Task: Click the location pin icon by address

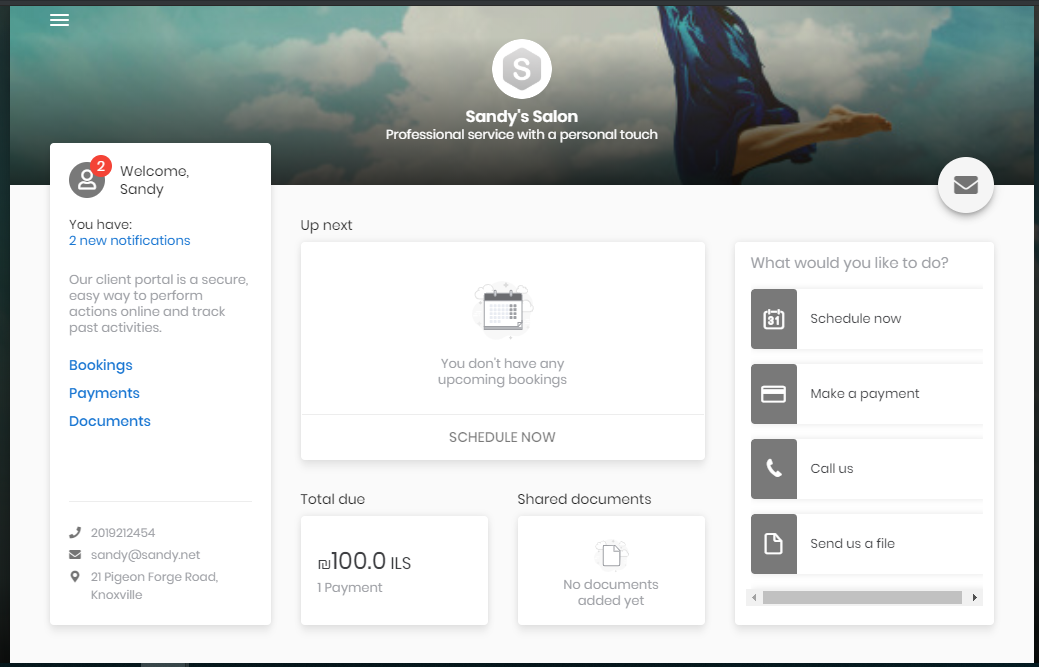Action: point(75,577)
